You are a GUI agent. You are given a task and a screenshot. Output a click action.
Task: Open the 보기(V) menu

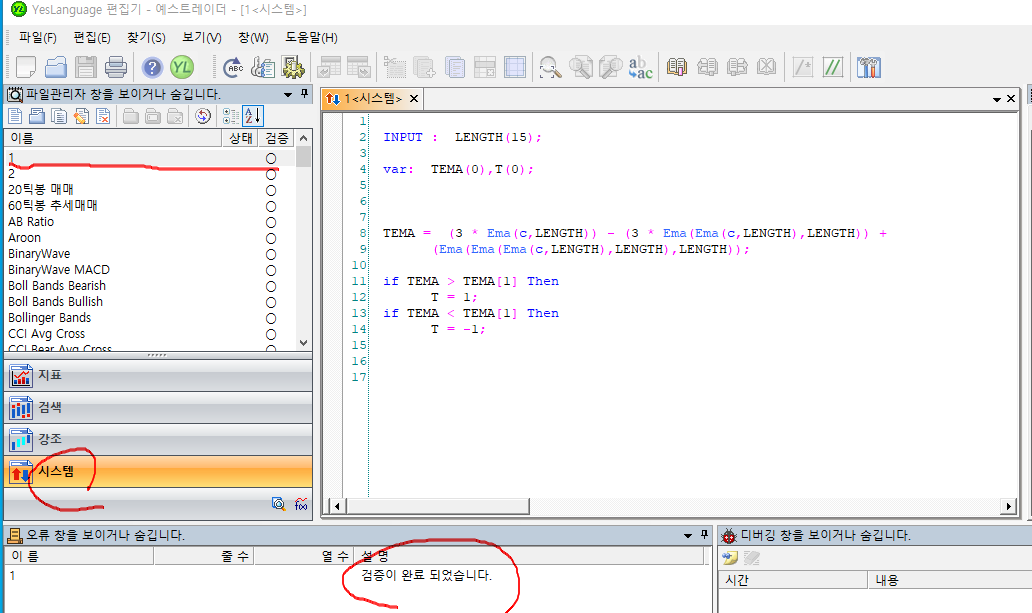pyautogui.click(x=201, y=38)
